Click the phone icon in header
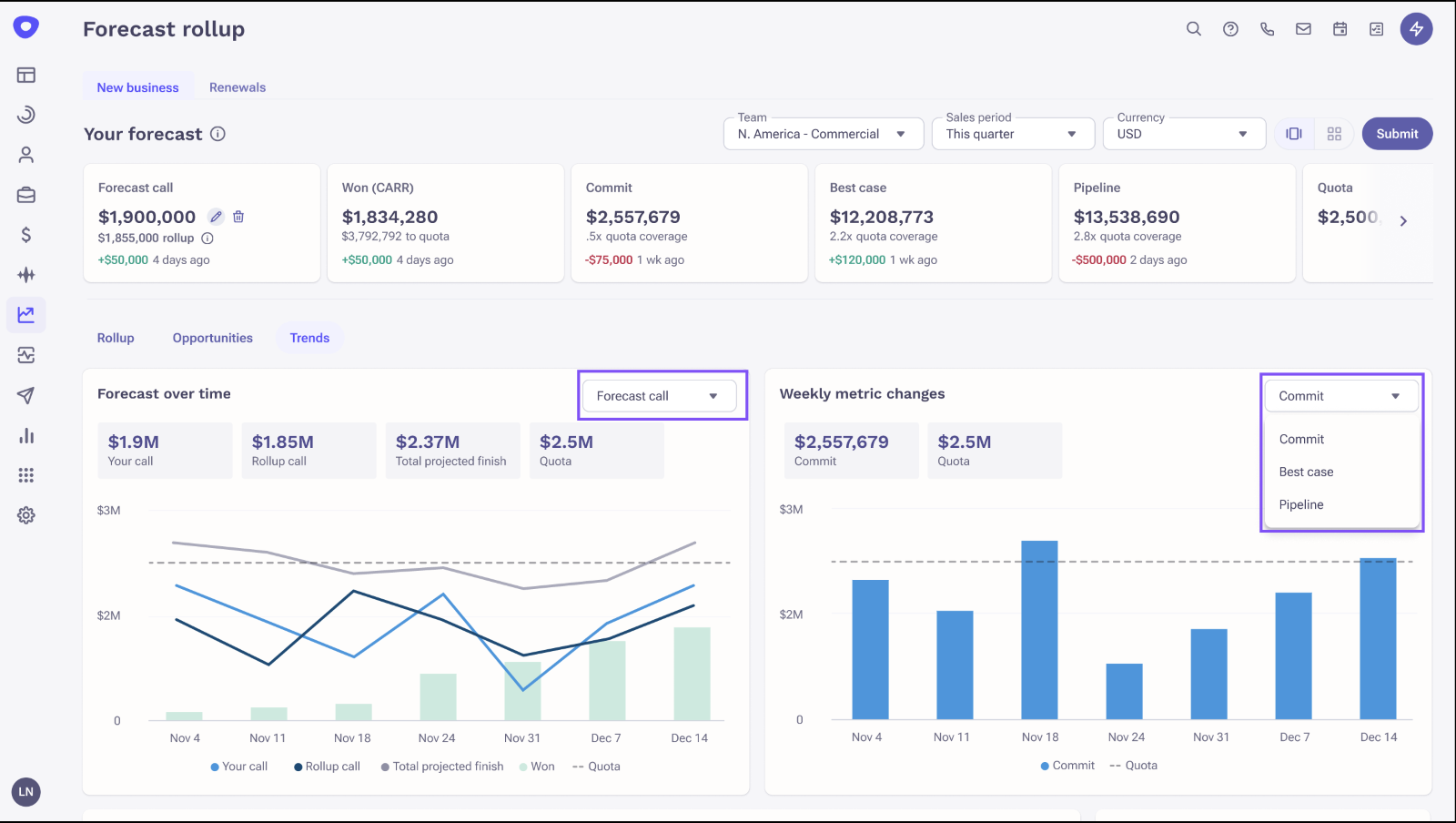The image size is (1456, 823). (1267, 29)
